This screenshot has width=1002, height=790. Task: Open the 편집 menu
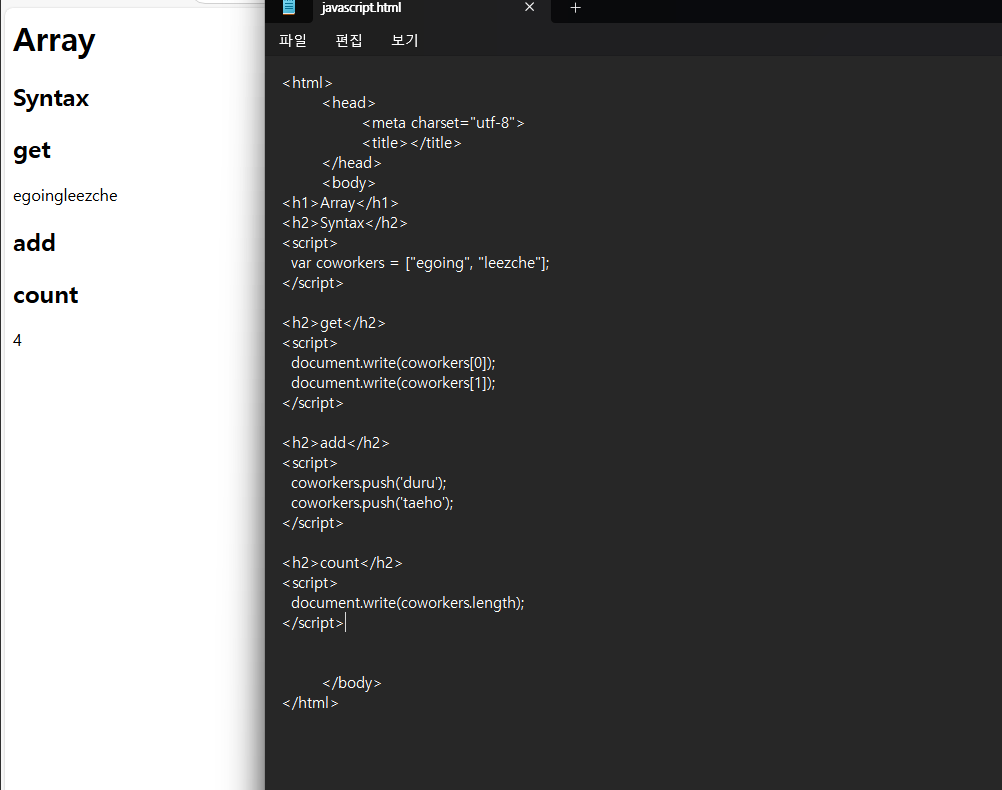(x=349, y=40)
